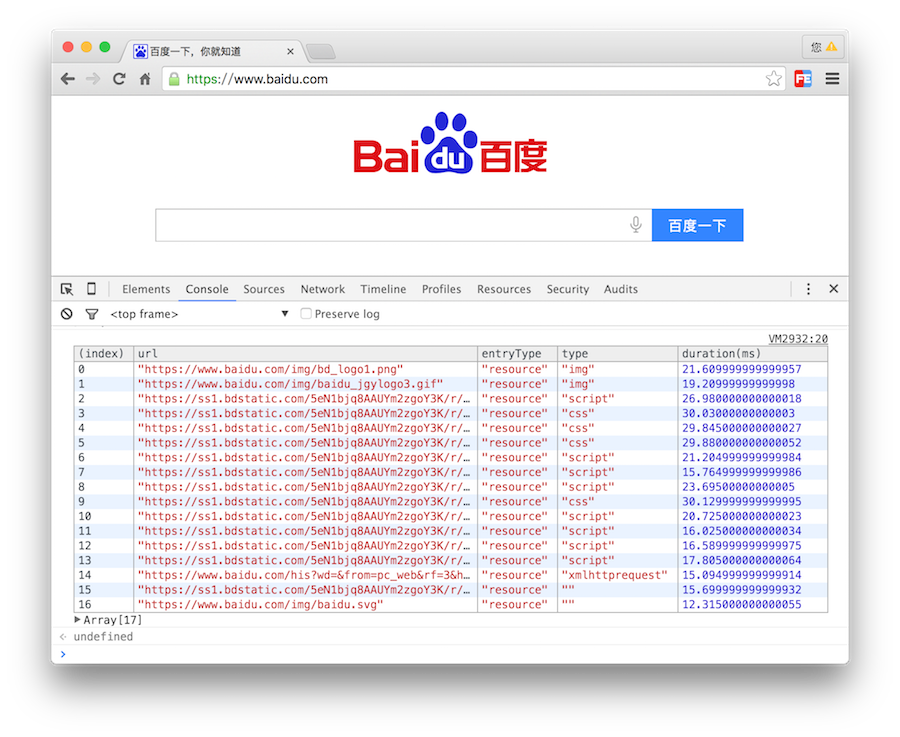
Task: Click the index cell for row 16
Action: pyautogui.click(x=103, y=604)
